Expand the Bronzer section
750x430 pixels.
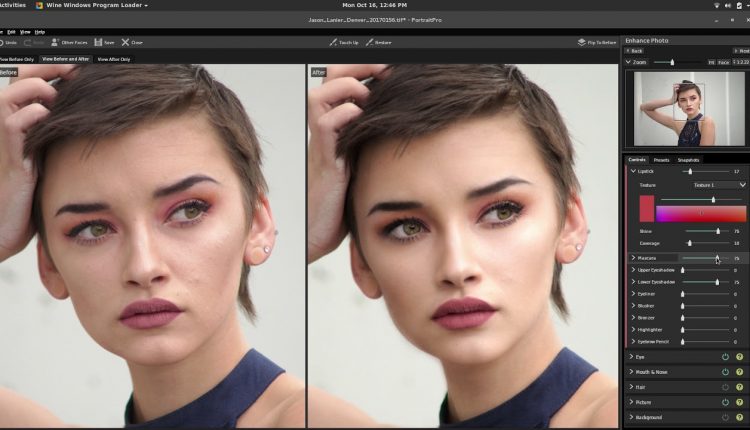tap(633, 318)
